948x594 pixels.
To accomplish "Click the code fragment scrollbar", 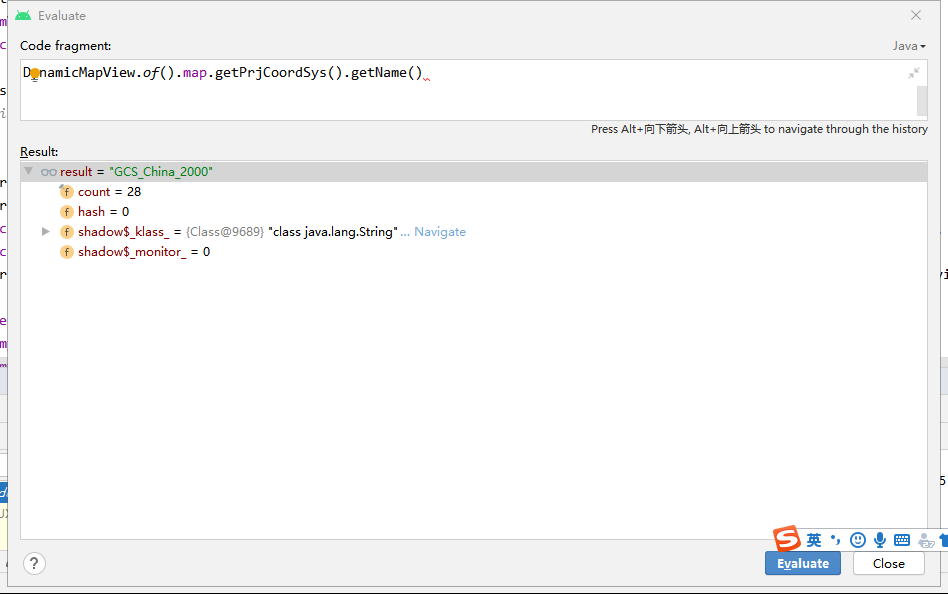I will coord(922,100).
